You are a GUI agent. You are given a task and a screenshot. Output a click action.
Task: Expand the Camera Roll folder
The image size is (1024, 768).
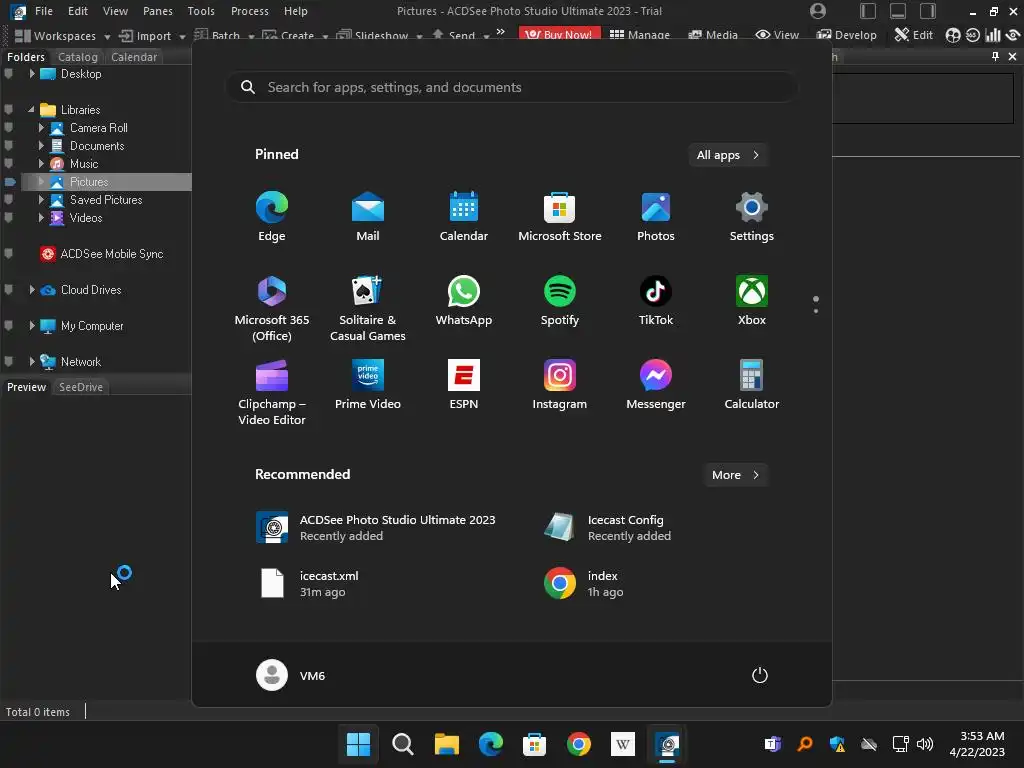[x=40, y=128]
